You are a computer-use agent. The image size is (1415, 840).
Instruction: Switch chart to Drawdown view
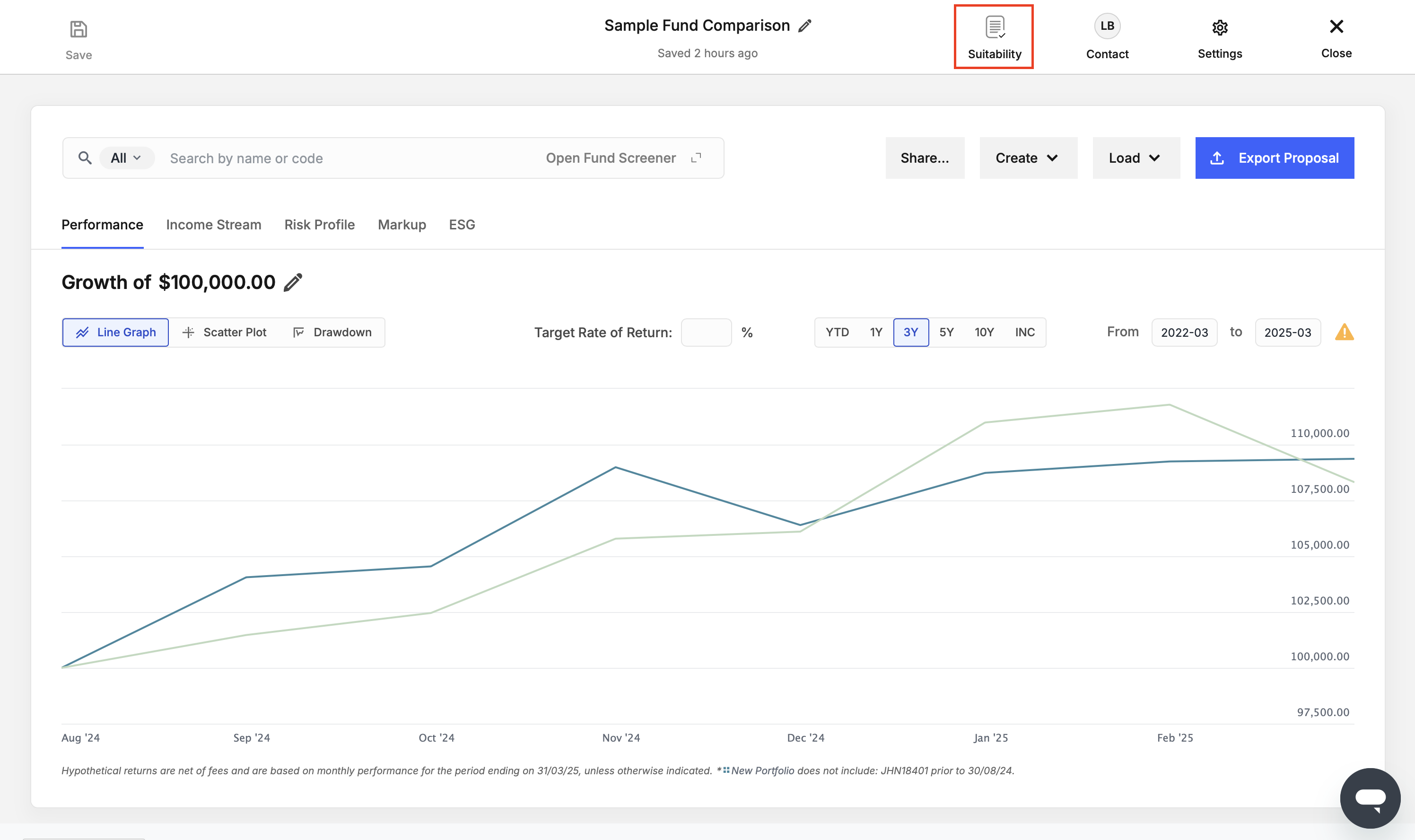point(332,332)
